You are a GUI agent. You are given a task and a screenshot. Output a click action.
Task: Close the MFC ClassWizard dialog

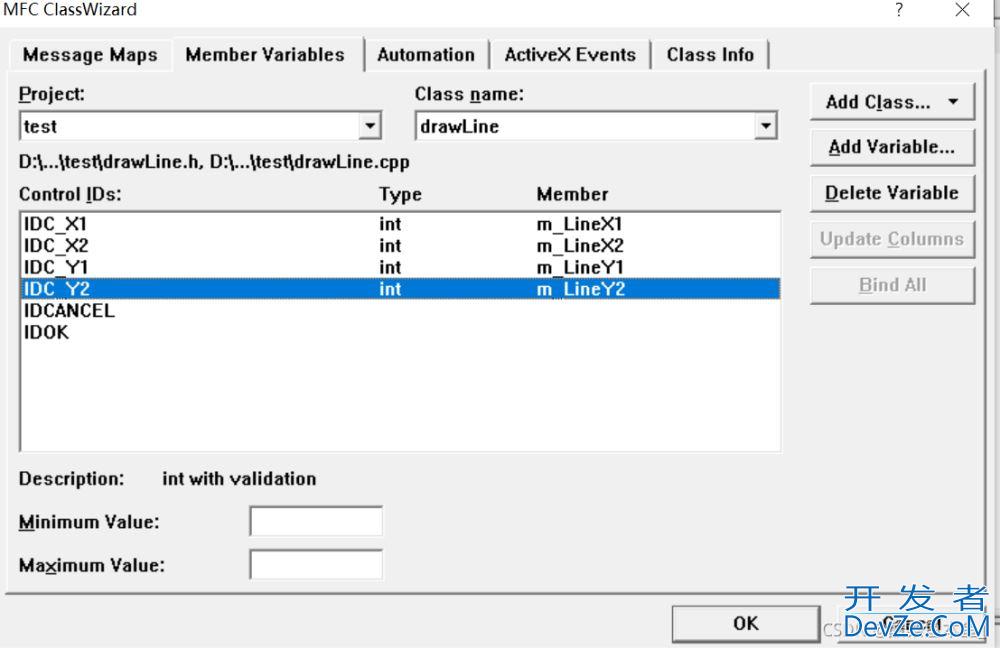pyautogui.click(x=962, y=10)
